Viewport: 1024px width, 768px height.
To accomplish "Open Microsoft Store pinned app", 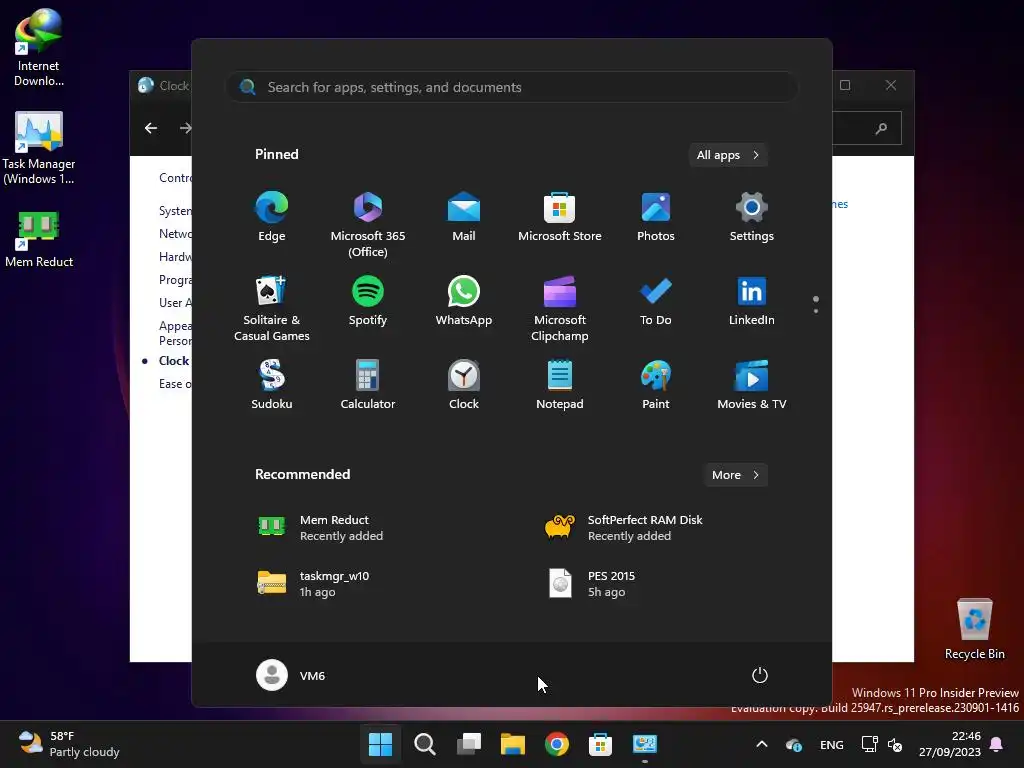I will pyautogui.click(x=560, y=217).
